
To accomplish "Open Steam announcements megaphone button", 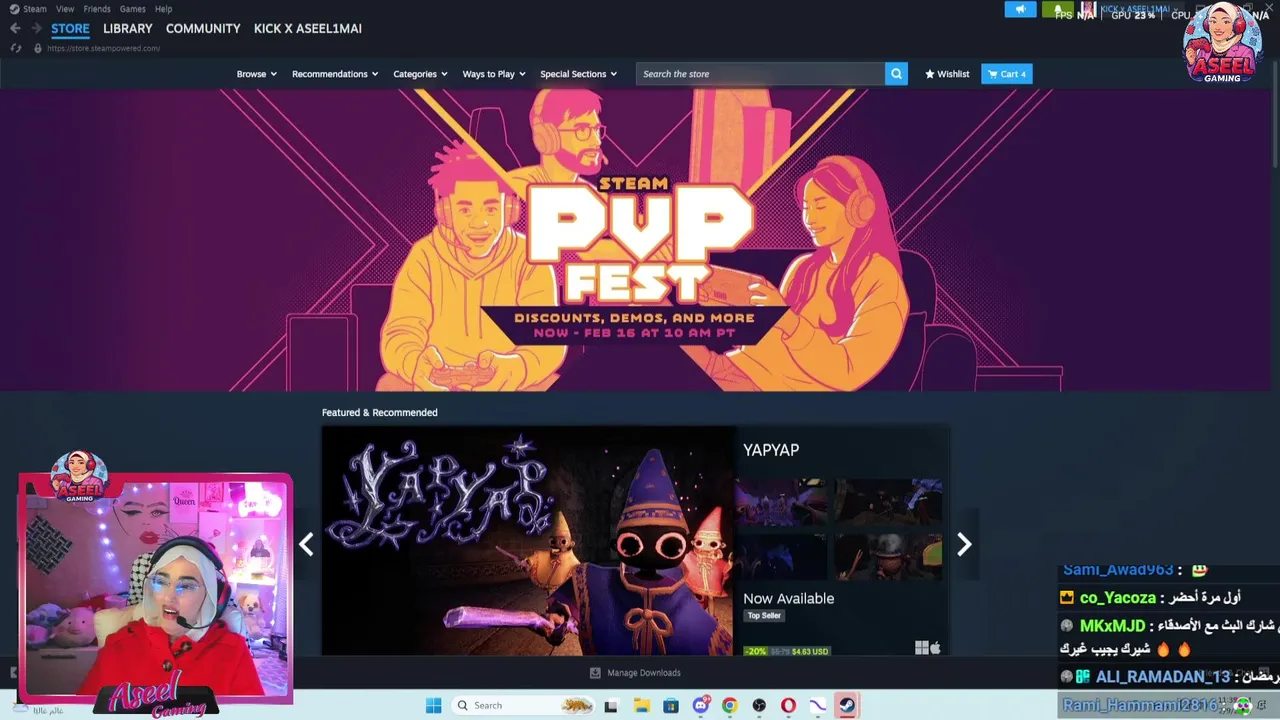I will click(1020, 10).
